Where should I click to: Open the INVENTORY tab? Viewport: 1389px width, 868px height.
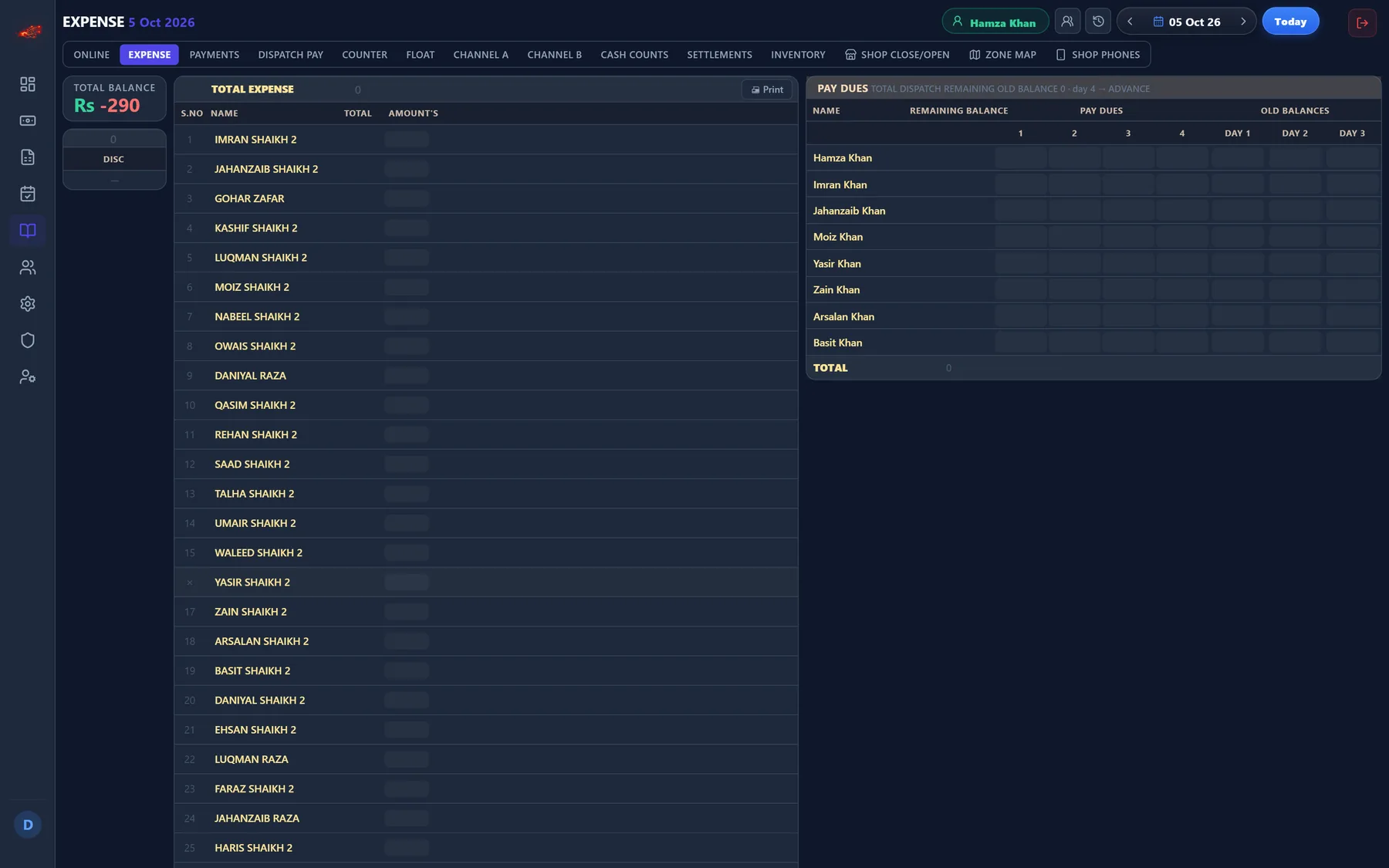pos(798,55)
